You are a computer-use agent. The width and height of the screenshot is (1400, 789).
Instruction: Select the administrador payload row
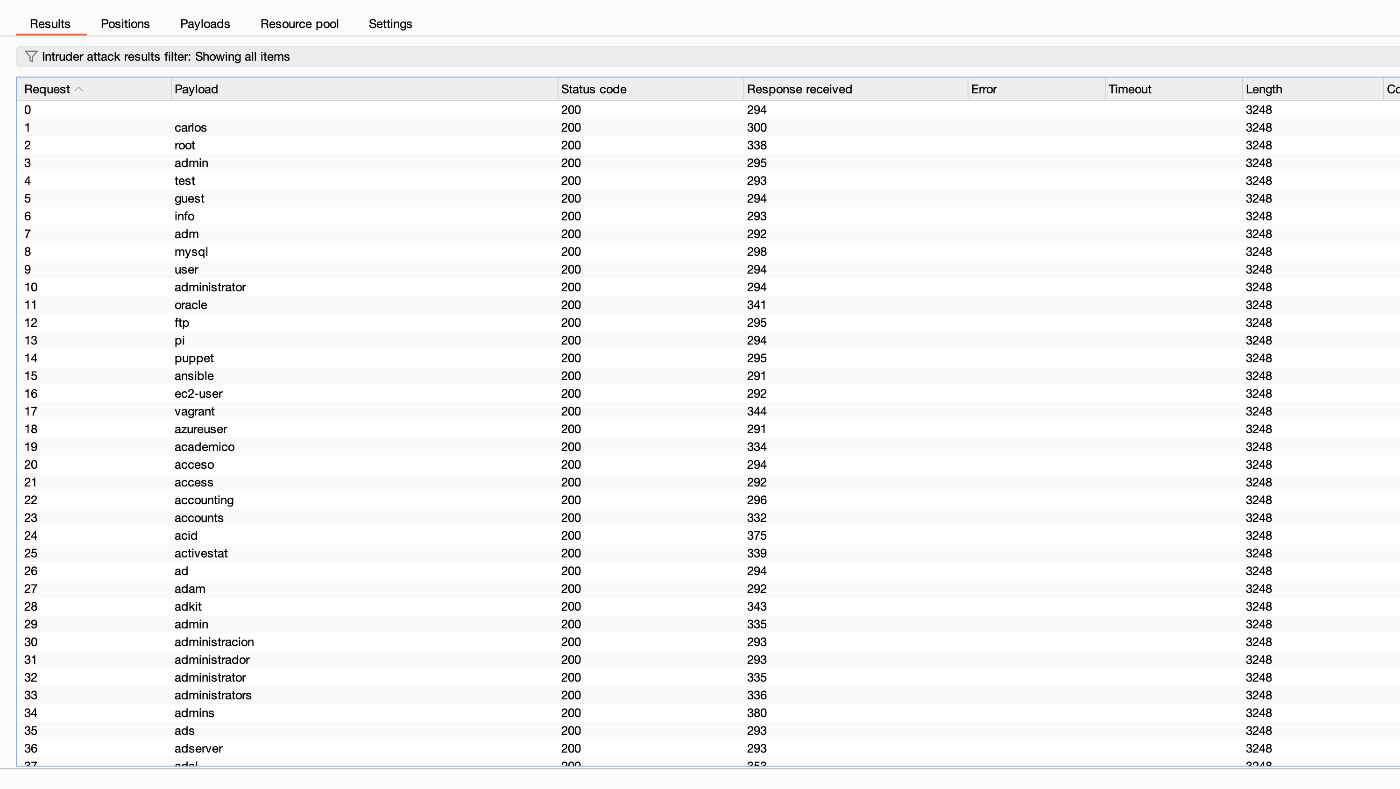coord(708,660)
